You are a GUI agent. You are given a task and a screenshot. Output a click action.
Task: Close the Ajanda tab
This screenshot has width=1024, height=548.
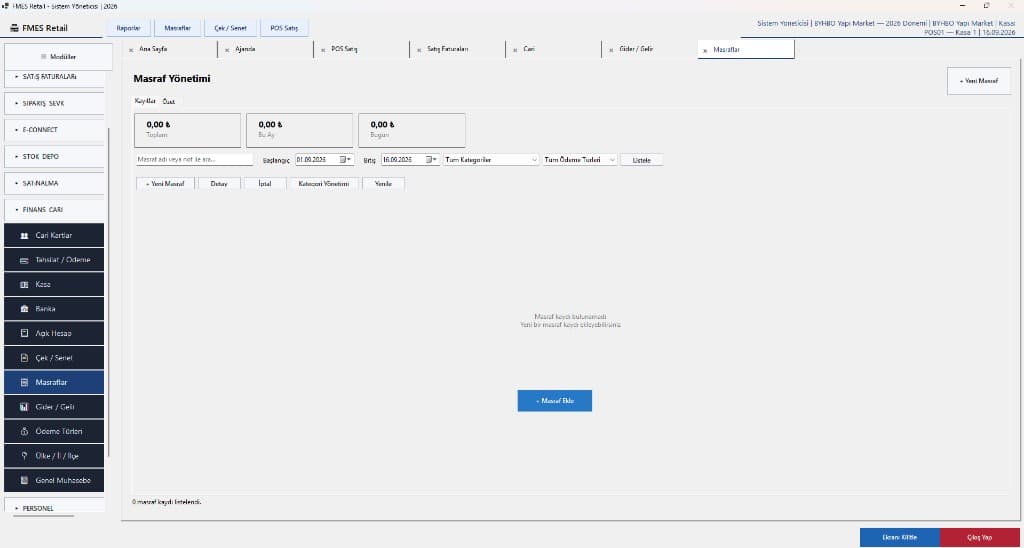[x=227, y=50]
